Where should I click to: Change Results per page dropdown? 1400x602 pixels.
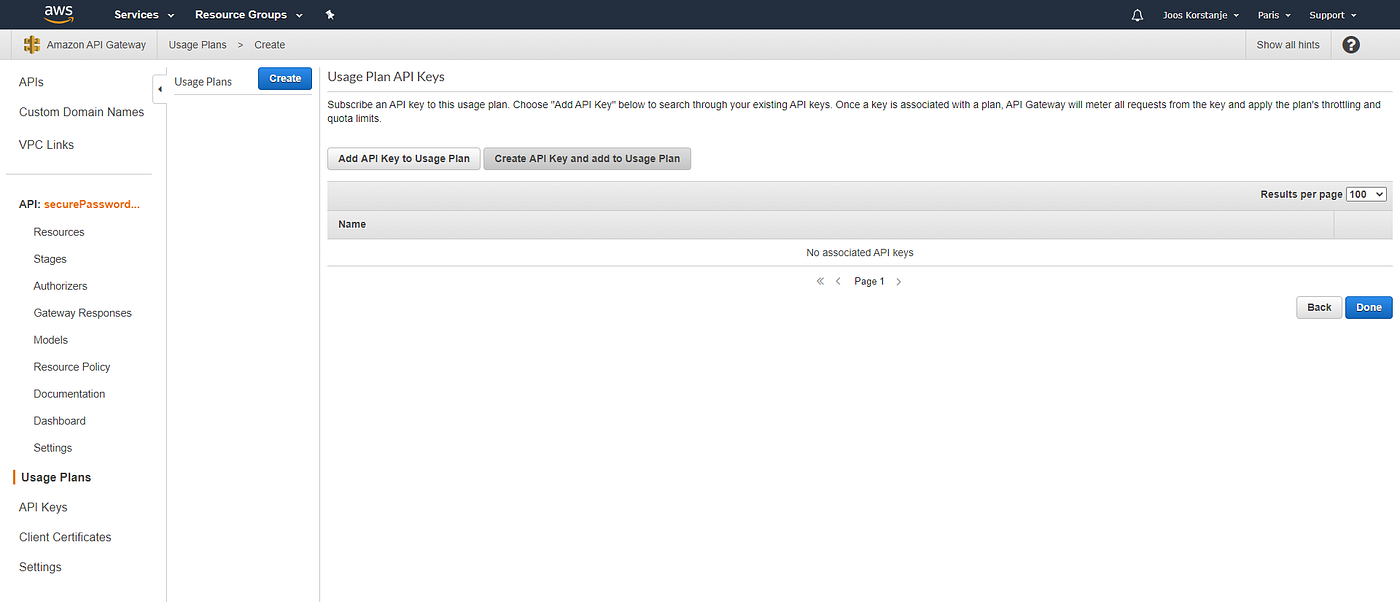pos(1366,194)
